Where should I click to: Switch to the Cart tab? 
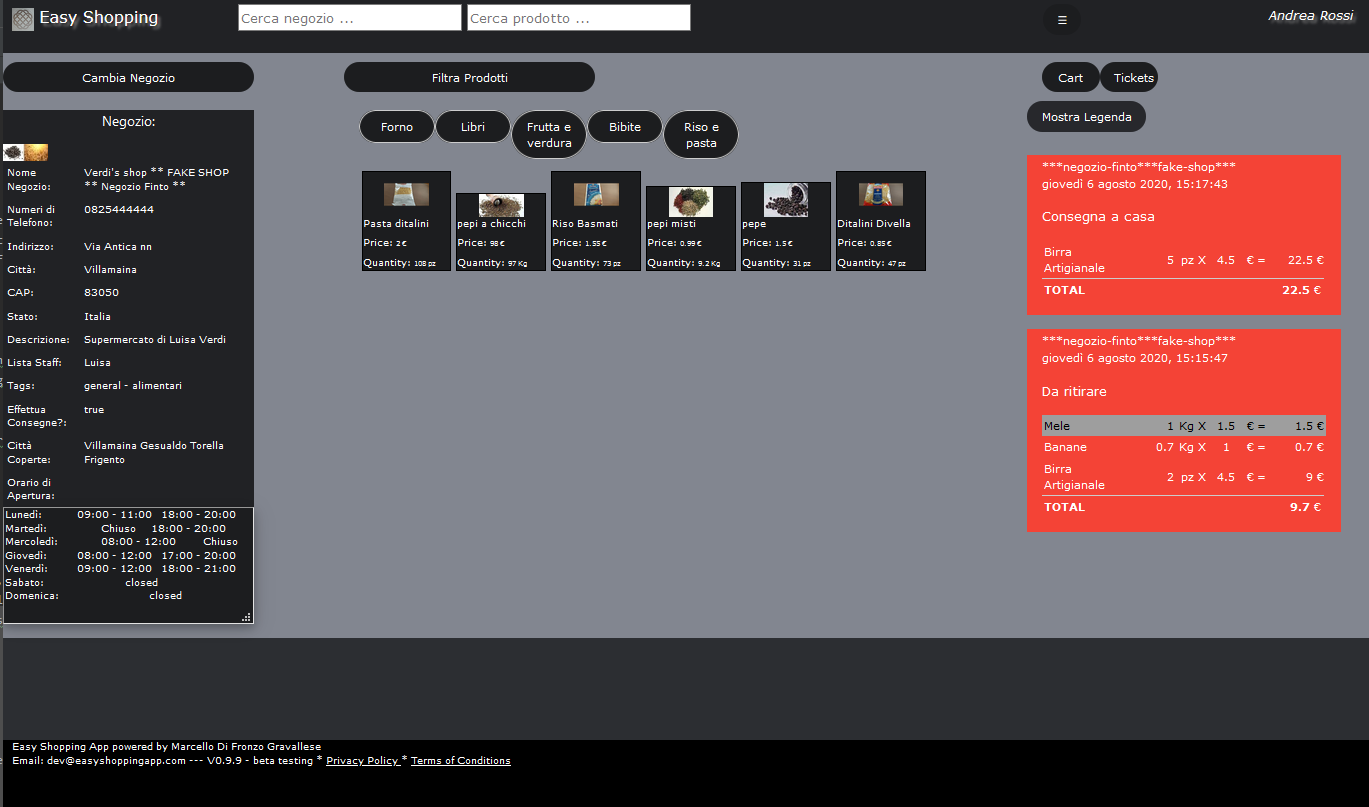pyautogui.click(x=1070, y=77)
